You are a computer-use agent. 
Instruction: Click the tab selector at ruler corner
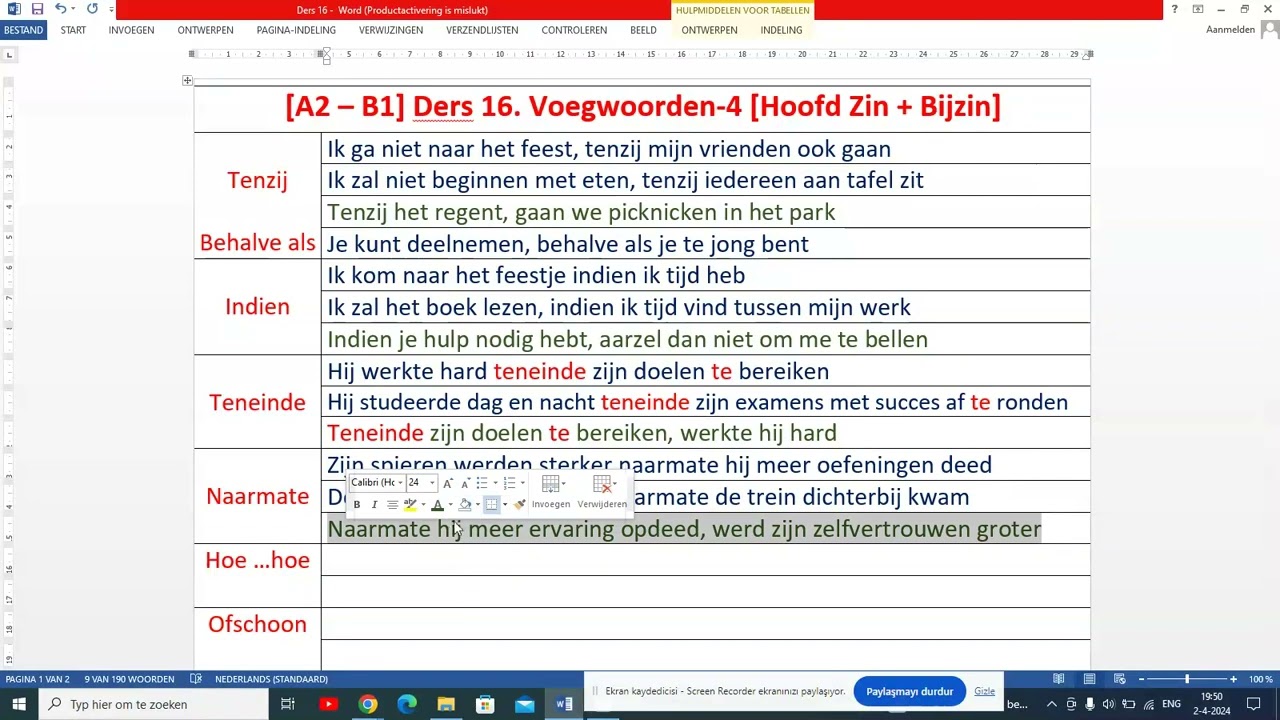[x=9, y=55]
